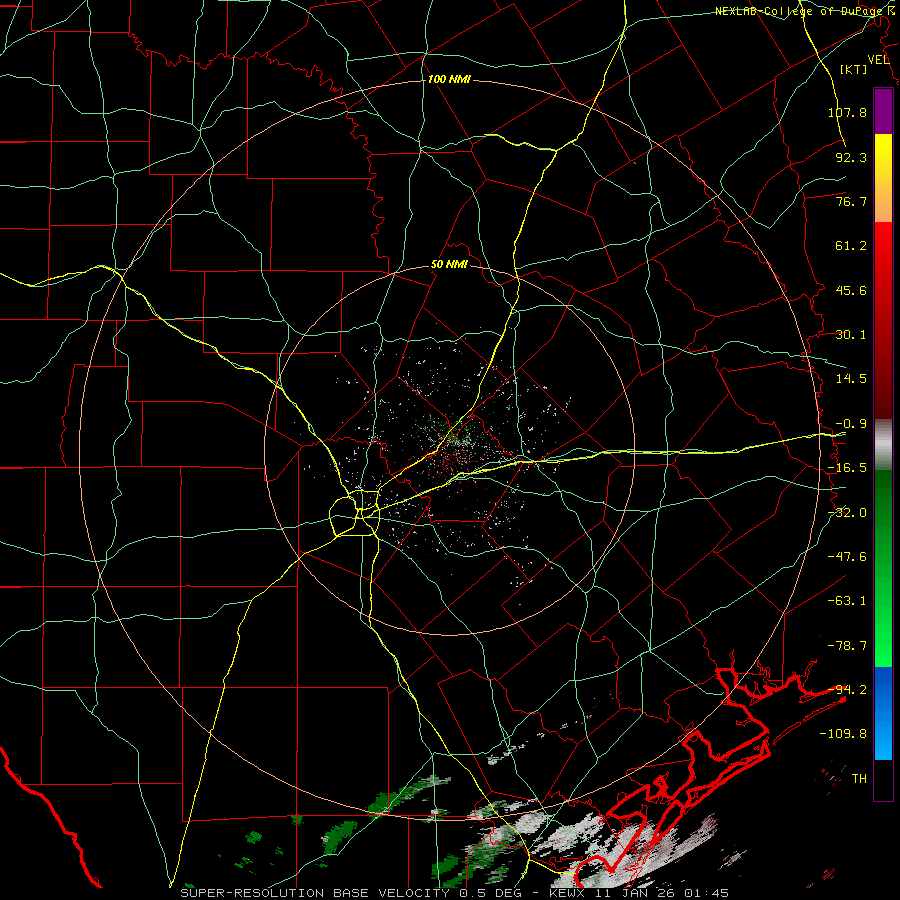This screenshot has height=900, width=900.
Task: Click the 100 NMI range ring label
Action: click(449, 79)
